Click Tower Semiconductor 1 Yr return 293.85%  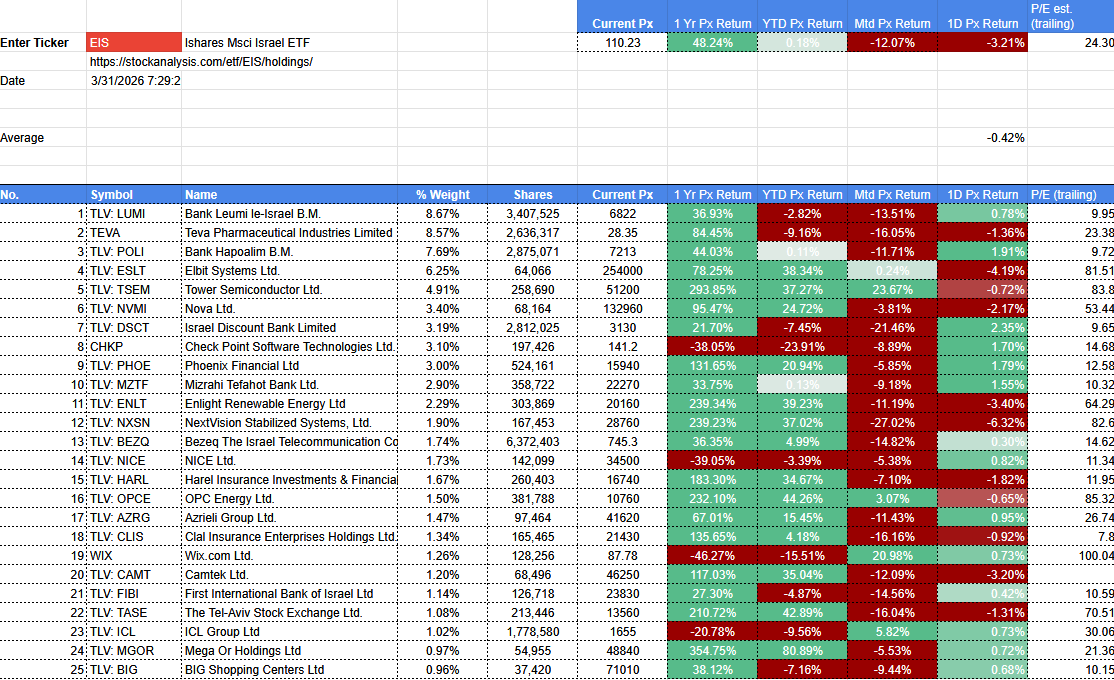(712, 290)
